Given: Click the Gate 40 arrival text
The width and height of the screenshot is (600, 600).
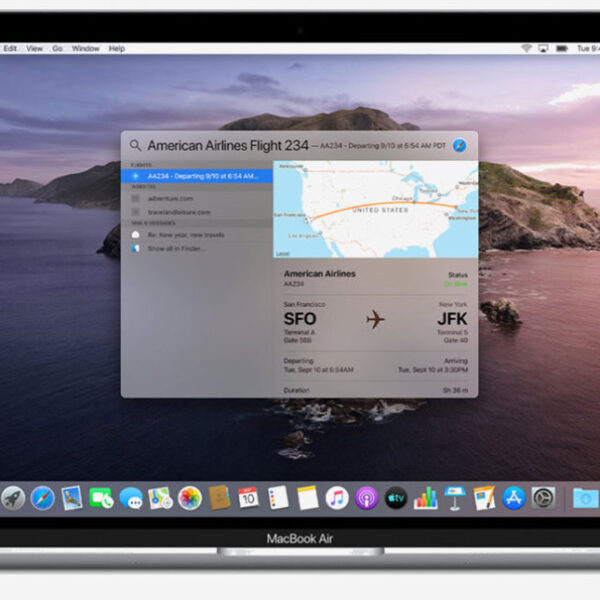Looking at the screenshot, I should 456,340.
